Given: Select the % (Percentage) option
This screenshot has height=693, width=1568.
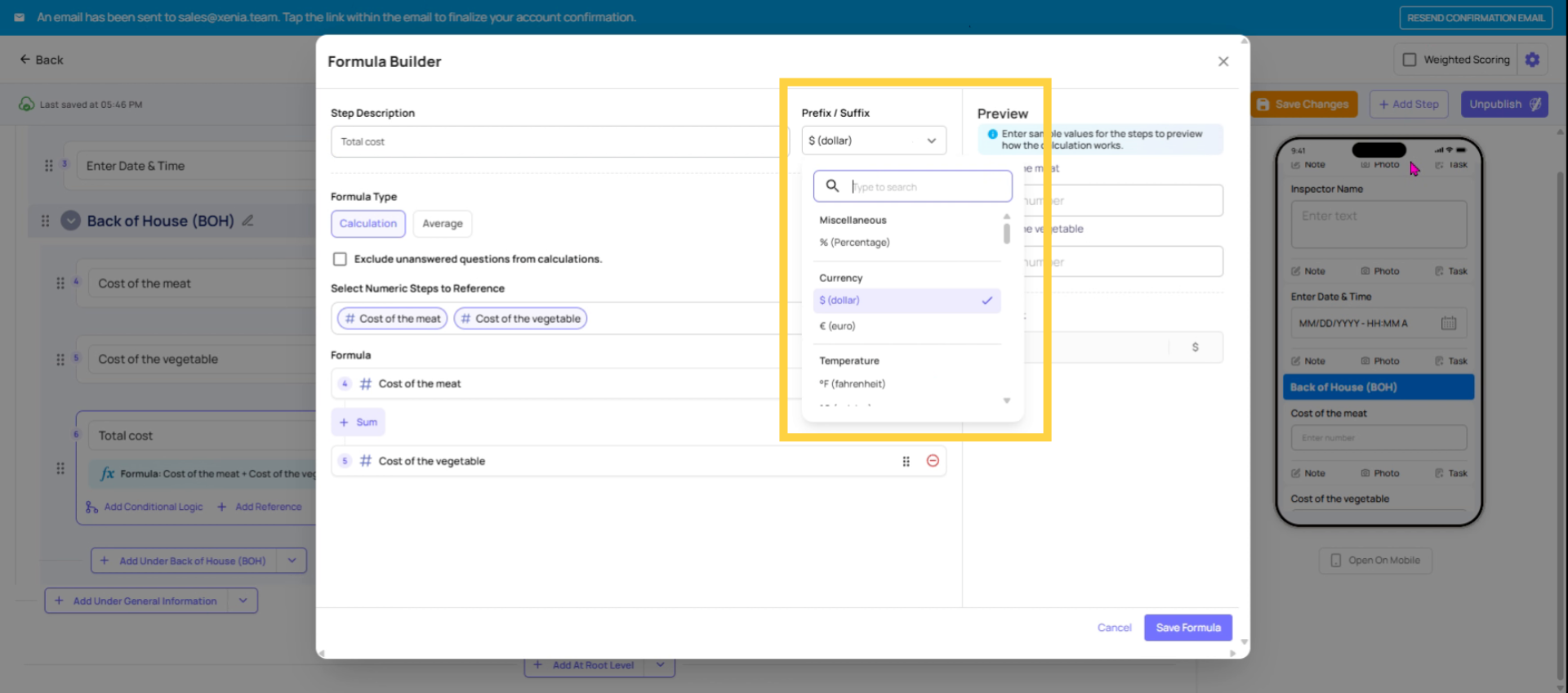Looking at the screenshot, I should tap(854, 243).
